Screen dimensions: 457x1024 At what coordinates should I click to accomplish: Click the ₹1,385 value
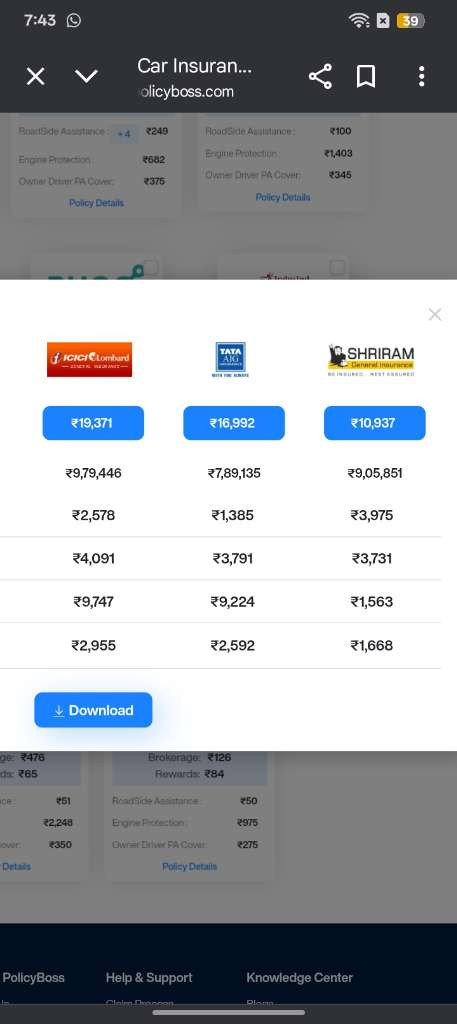[x=232, y=515]
